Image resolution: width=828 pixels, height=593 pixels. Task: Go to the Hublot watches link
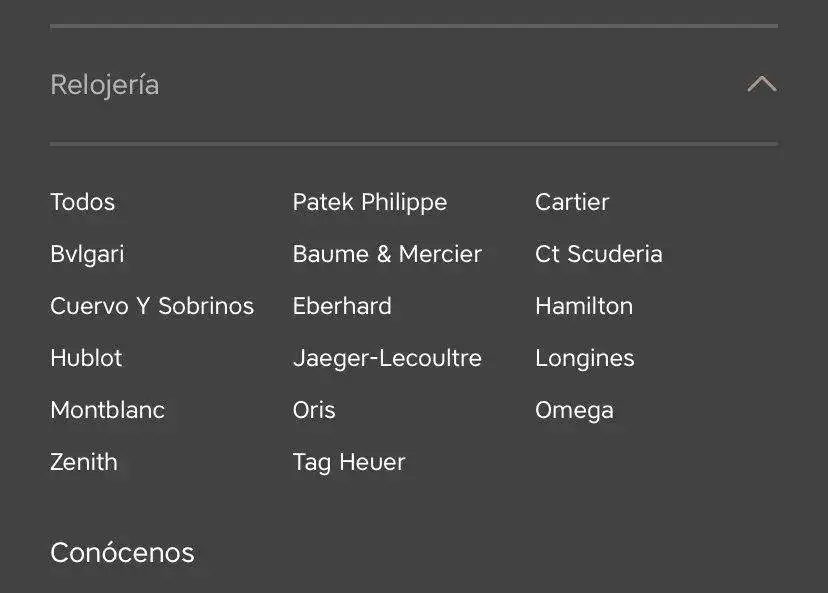86,358
